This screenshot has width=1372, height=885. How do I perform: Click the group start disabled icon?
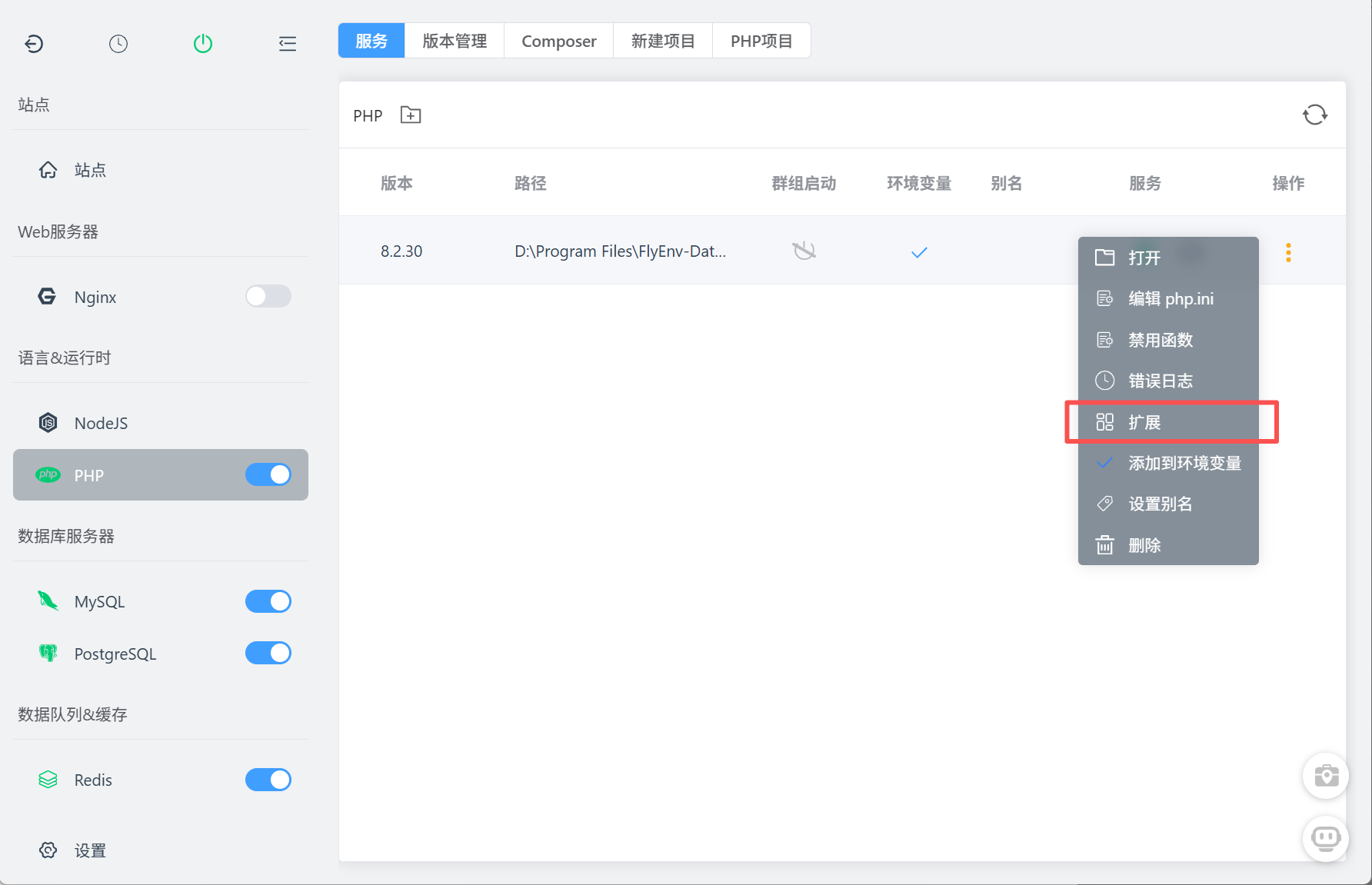(x=804, y=251)
